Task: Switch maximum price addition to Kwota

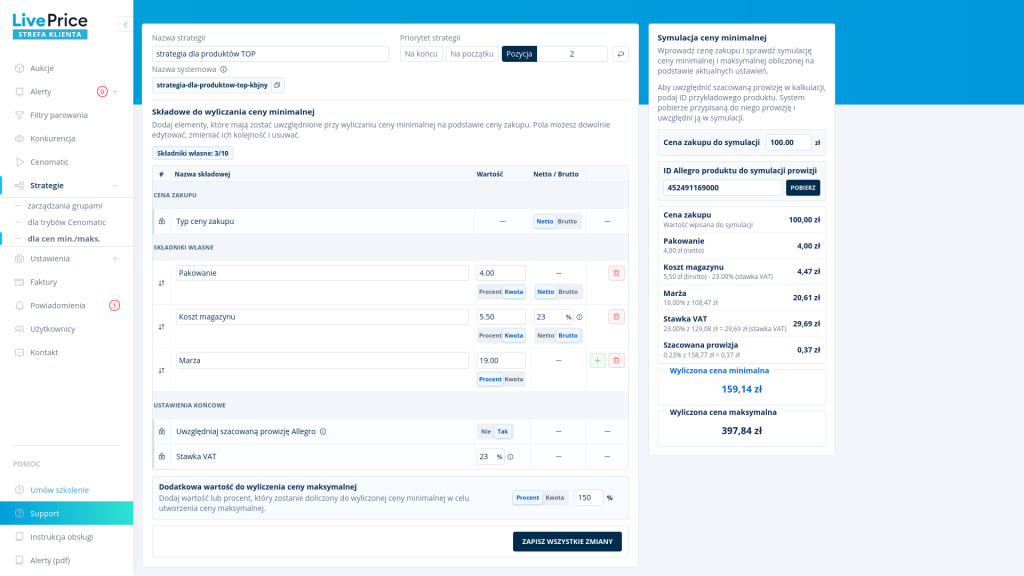Action: tap(554, 498)
